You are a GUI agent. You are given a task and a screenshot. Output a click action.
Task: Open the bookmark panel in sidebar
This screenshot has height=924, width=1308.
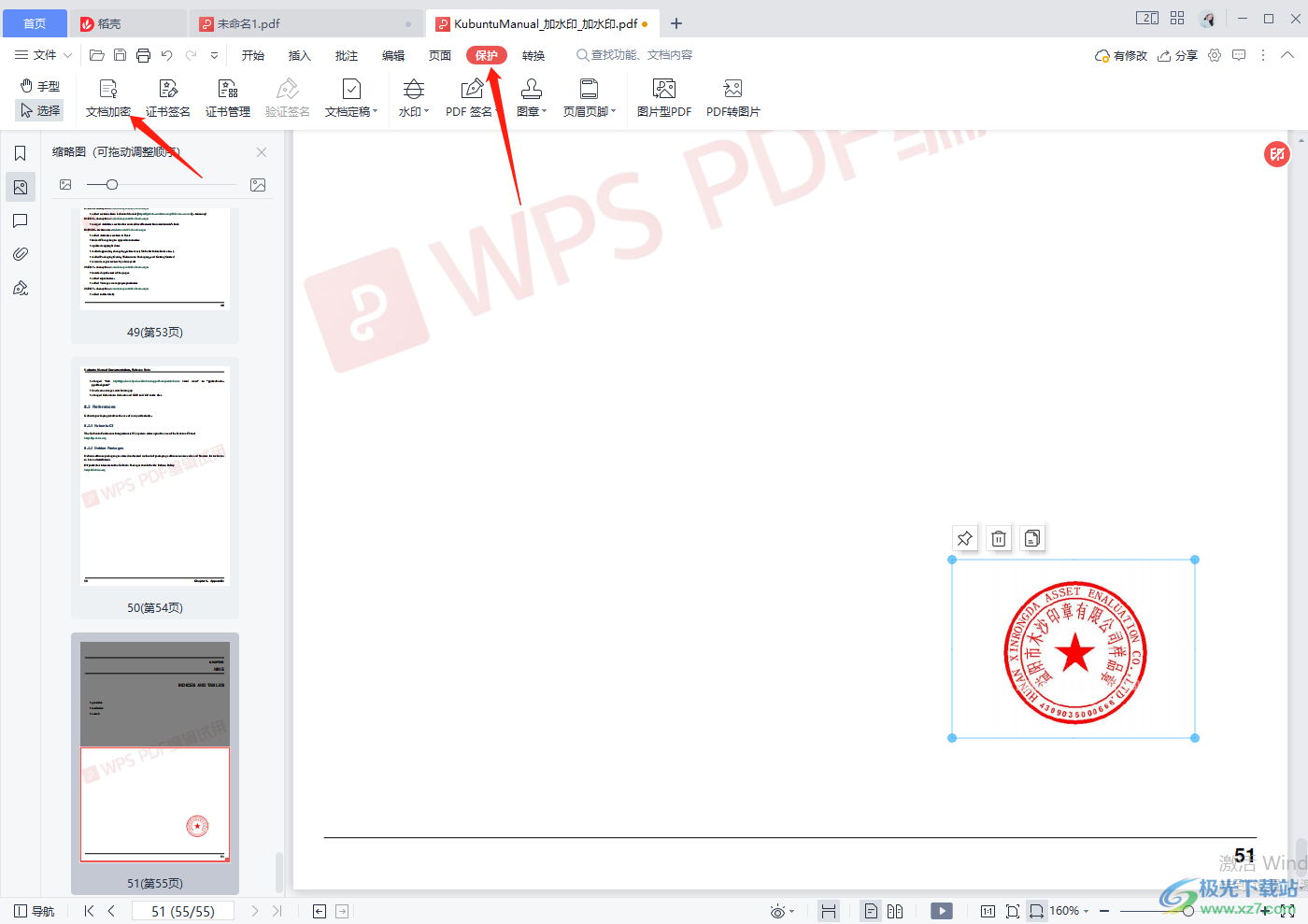click(x=21, y=153)
